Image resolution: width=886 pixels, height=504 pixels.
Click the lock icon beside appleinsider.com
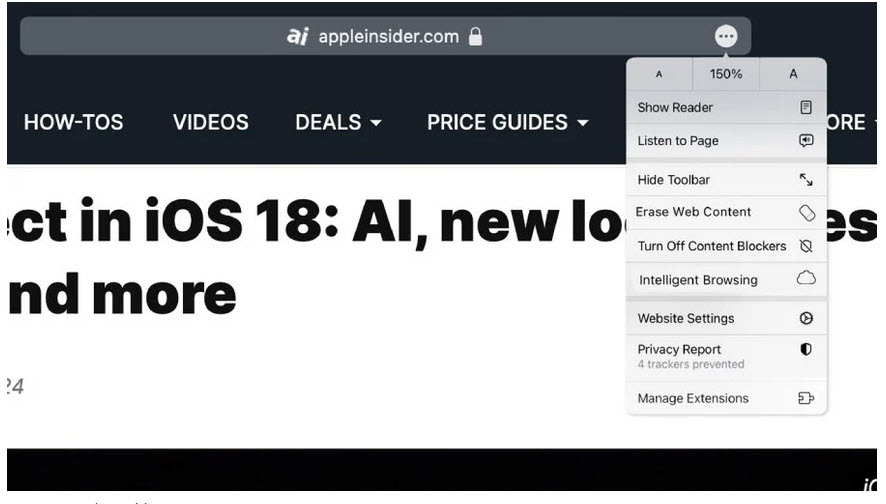(x=475, y=37)
